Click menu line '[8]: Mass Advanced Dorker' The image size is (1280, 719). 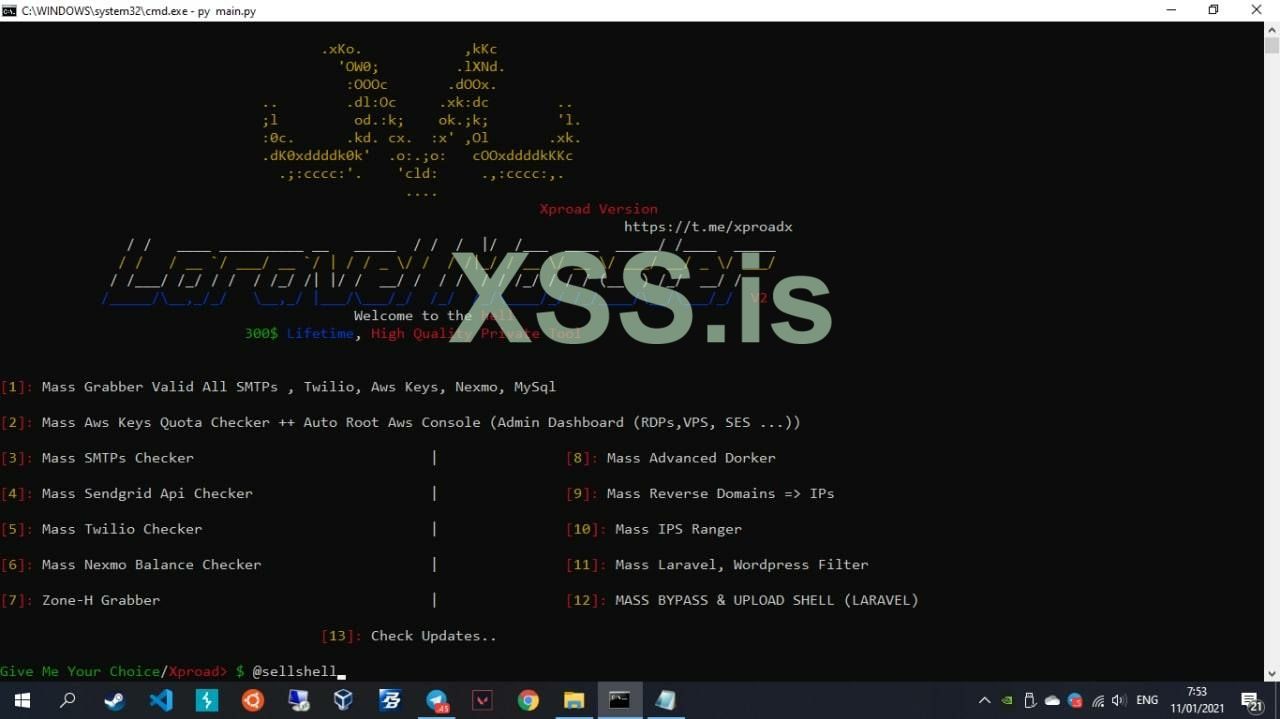(670, 458)
